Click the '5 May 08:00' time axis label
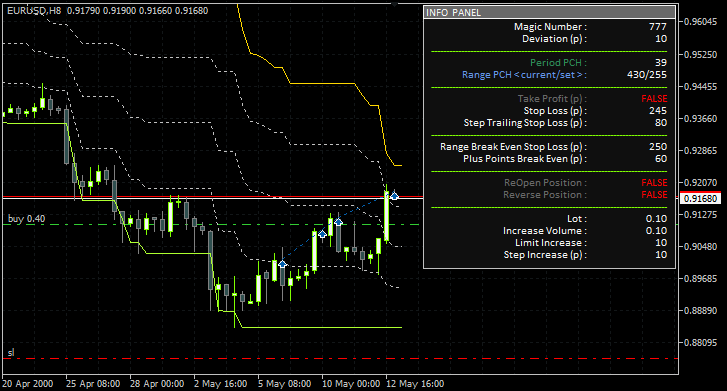 click(x=284, y=384)
